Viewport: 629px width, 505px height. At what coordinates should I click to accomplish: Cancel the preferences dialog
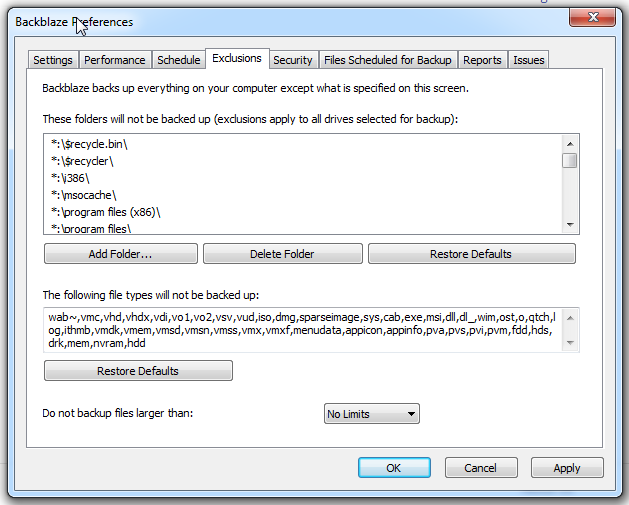[481, 468]
